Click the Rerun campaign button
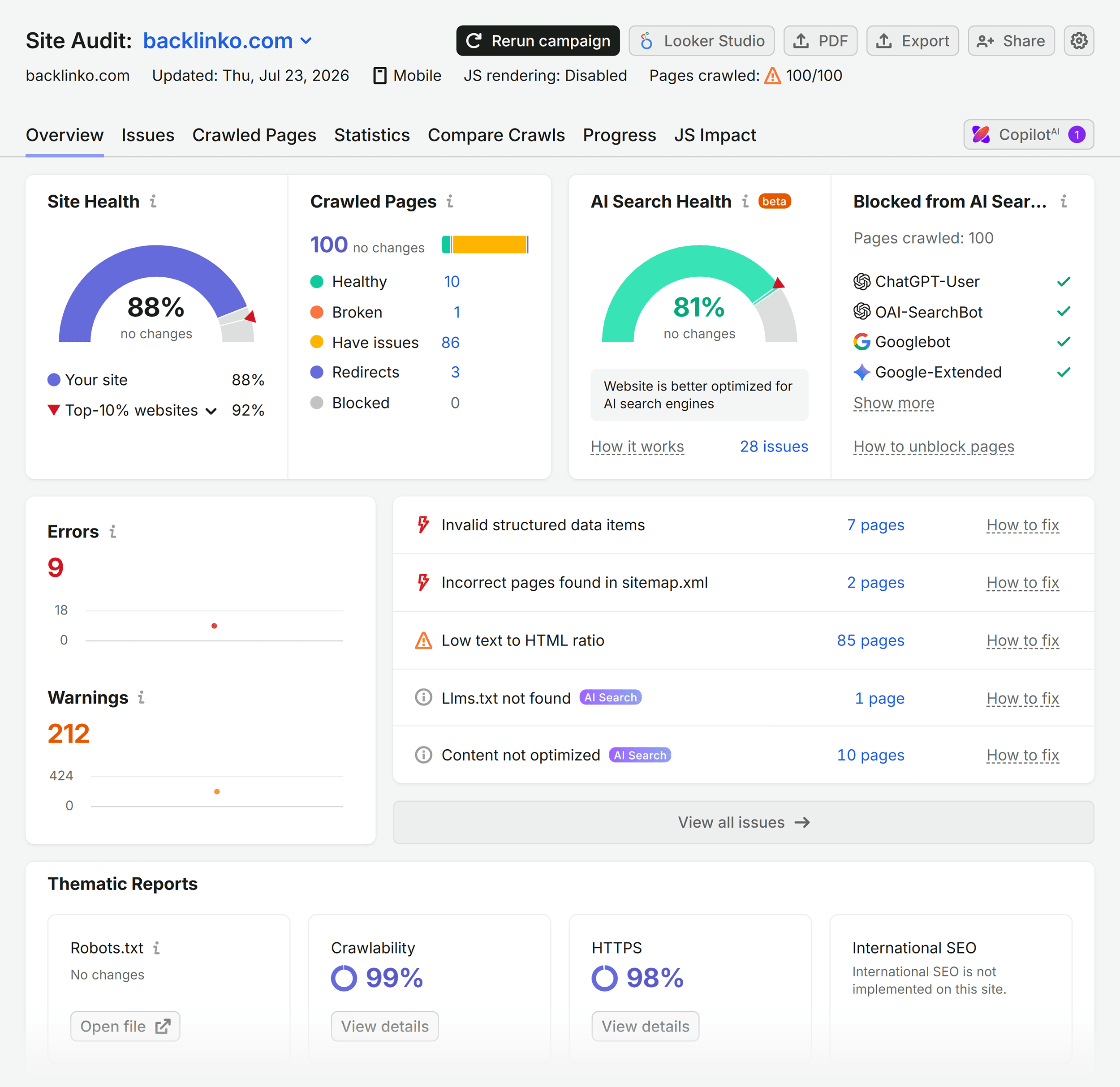 pos(538,41)
